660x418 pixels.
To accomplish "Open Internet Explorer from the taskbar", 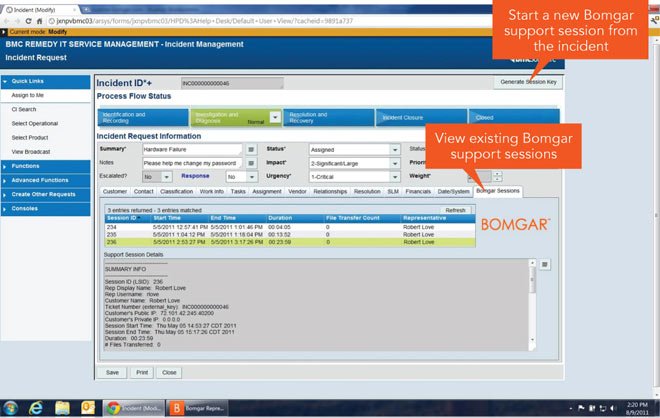I will tap(37, 407).
